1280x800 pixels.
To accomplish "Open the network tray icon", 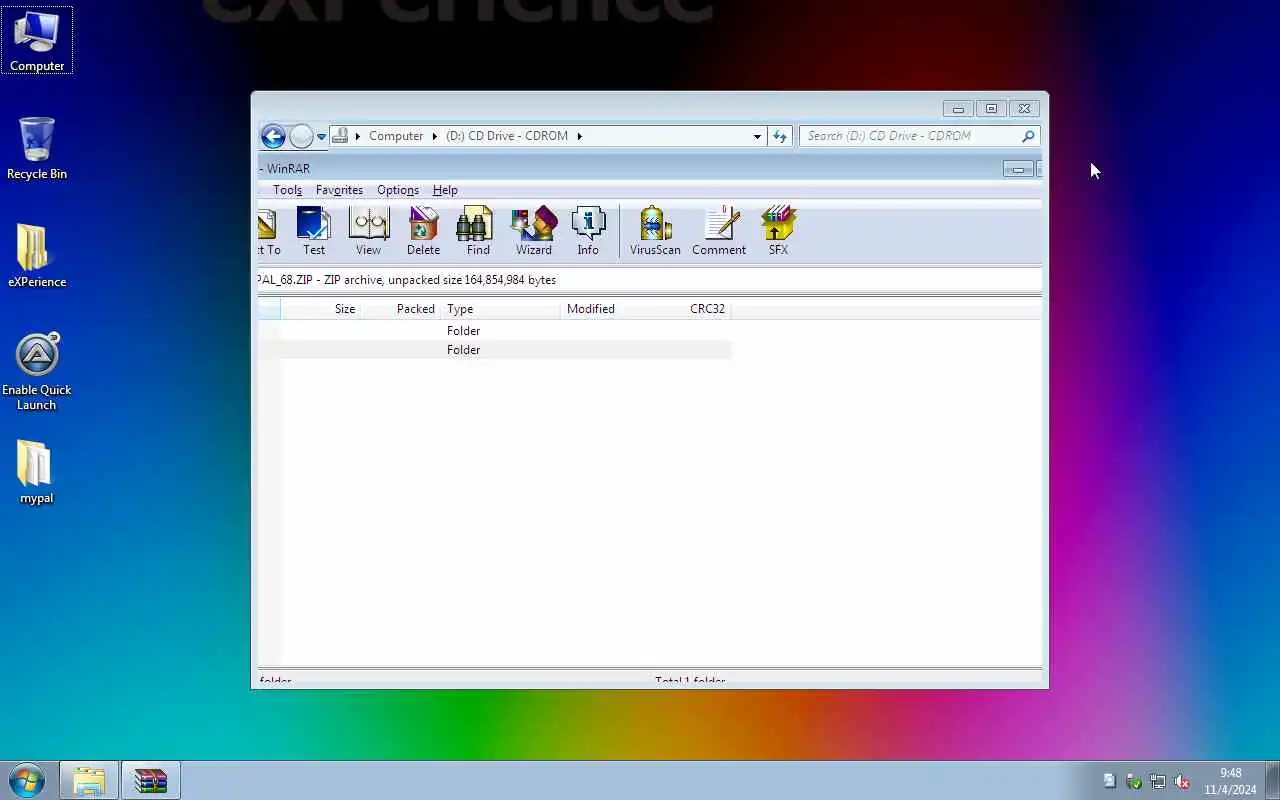I will (1158, 781).
